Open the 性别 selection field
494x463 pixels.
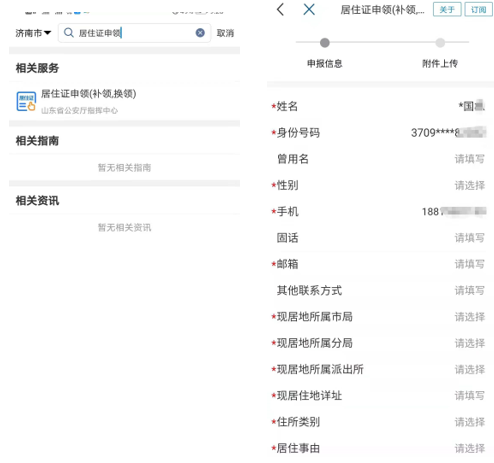pyautogui.click(x=379, y=185)
